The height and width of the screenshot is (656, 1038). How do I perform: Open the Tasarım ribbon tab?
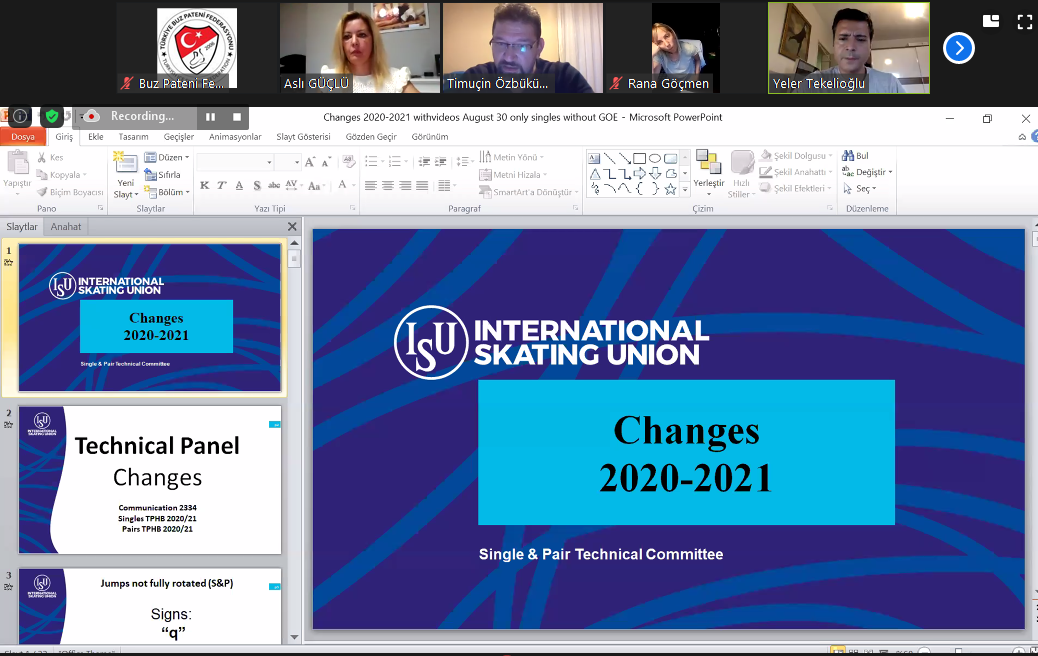click(133, 137)
